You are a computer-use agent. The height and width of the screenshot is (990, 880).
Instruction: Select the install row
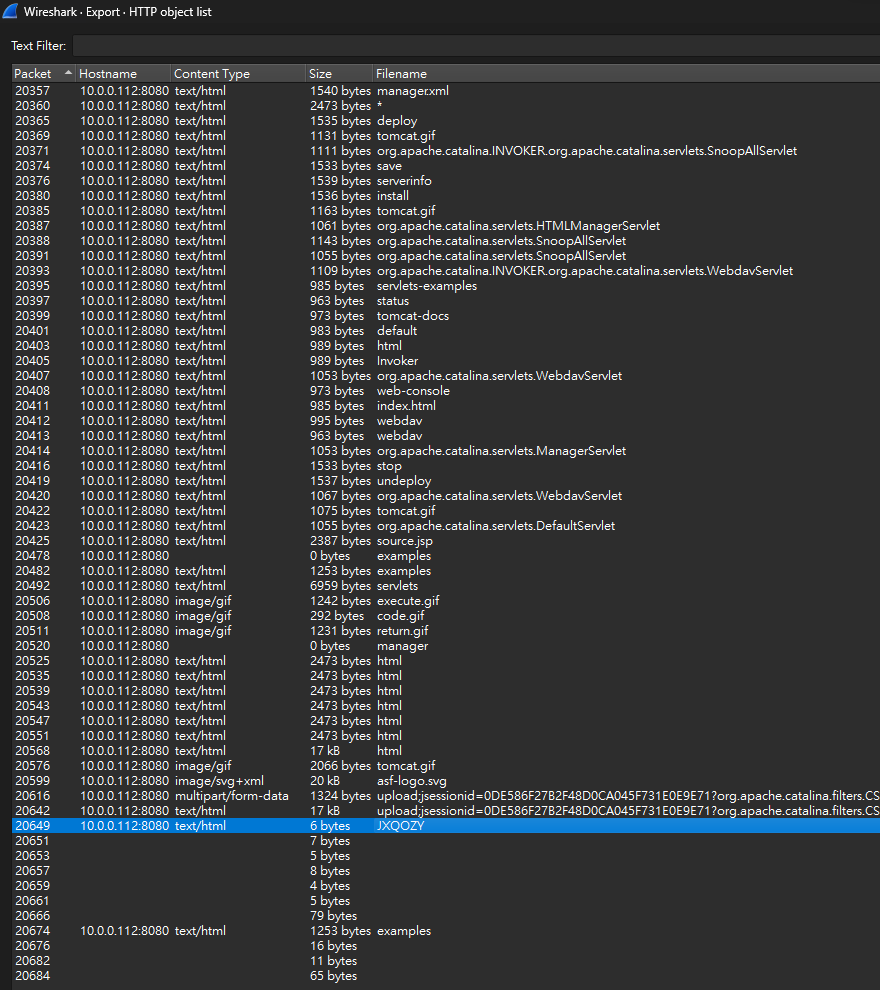point(446,196)
